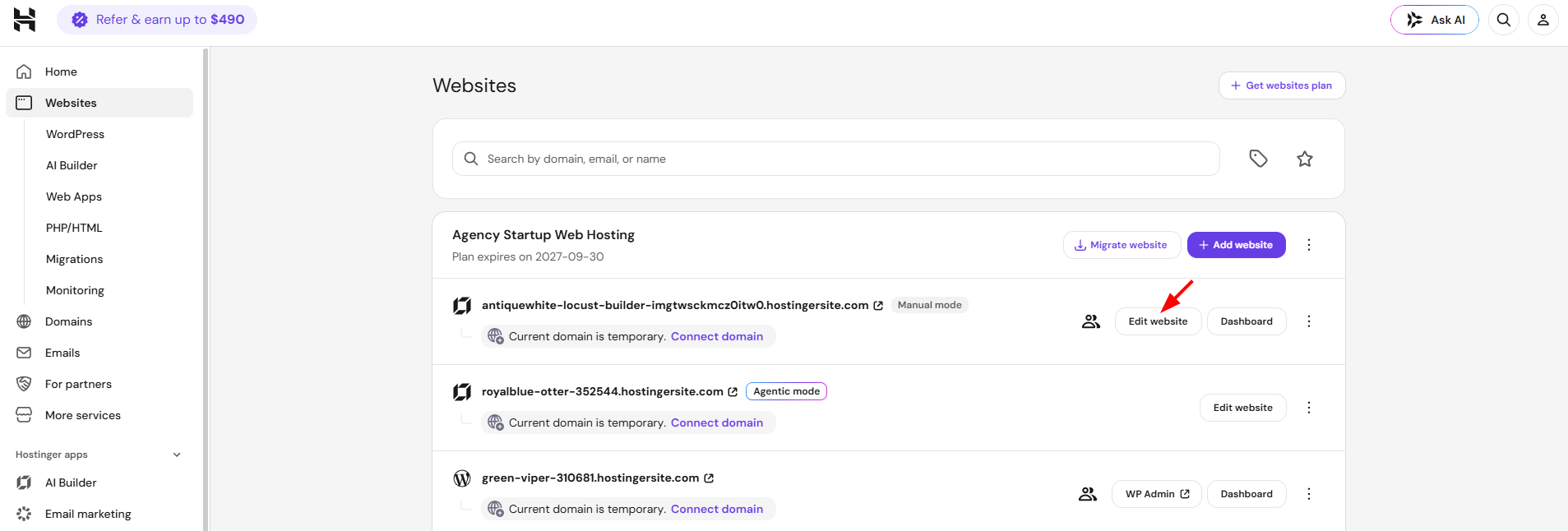The width and height of the screenshot is (1568, 531).
Task: Select Websites in sidebar
Action: pyautogui.click(x=99, y=103)
